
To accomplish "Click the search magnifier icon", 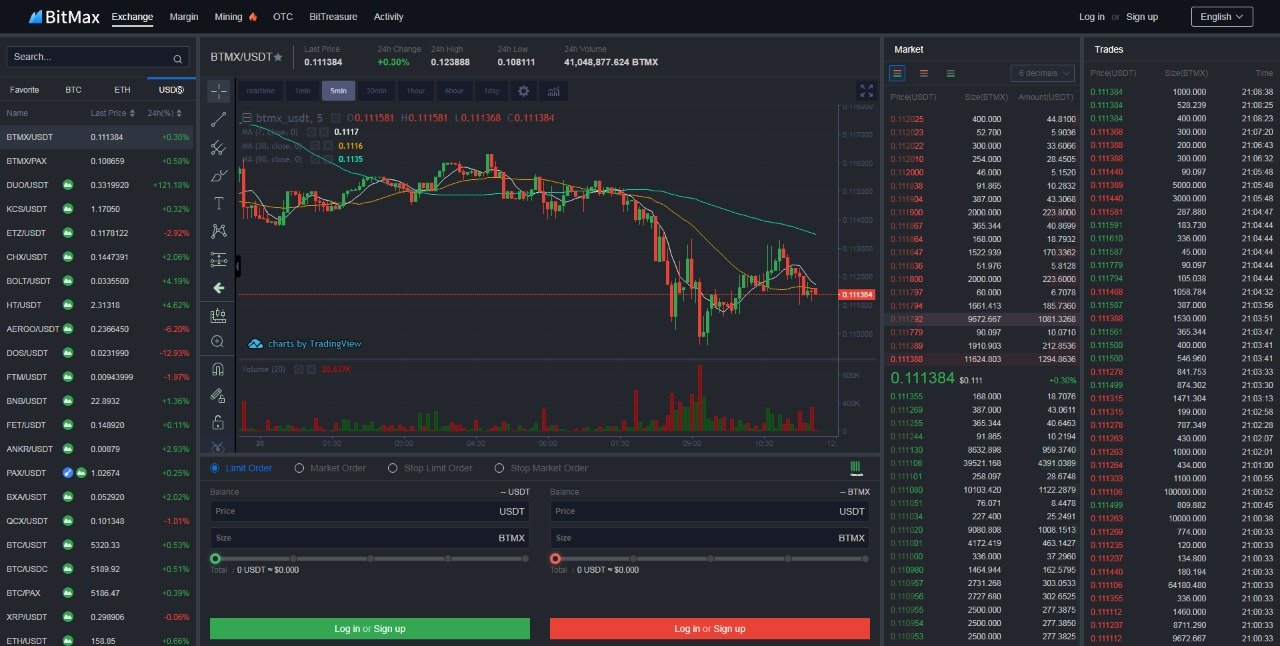I will (x=178, y=58).
